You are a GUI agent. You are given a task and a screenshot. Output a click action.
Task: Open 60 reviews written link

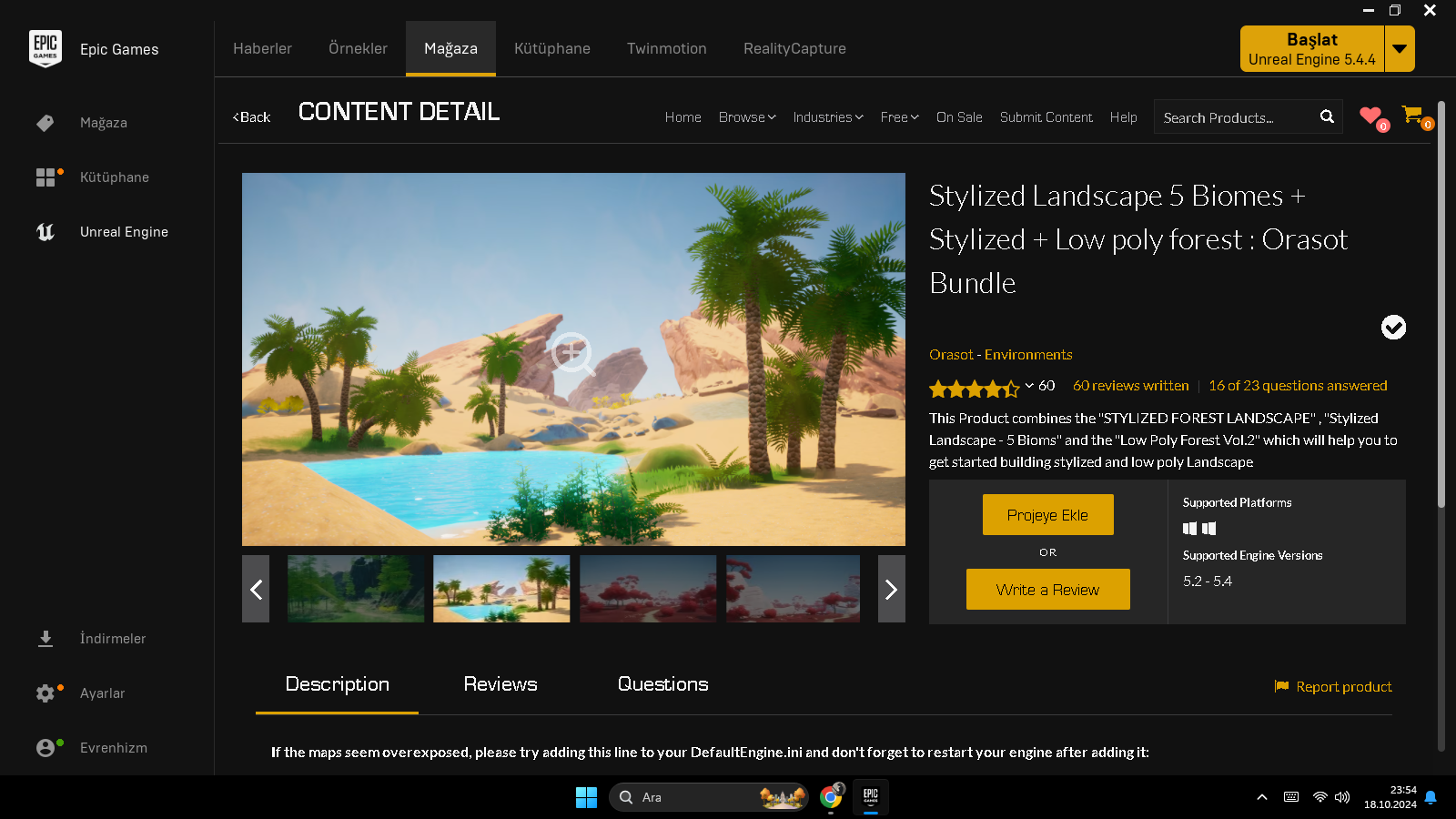pos(1130,386)
